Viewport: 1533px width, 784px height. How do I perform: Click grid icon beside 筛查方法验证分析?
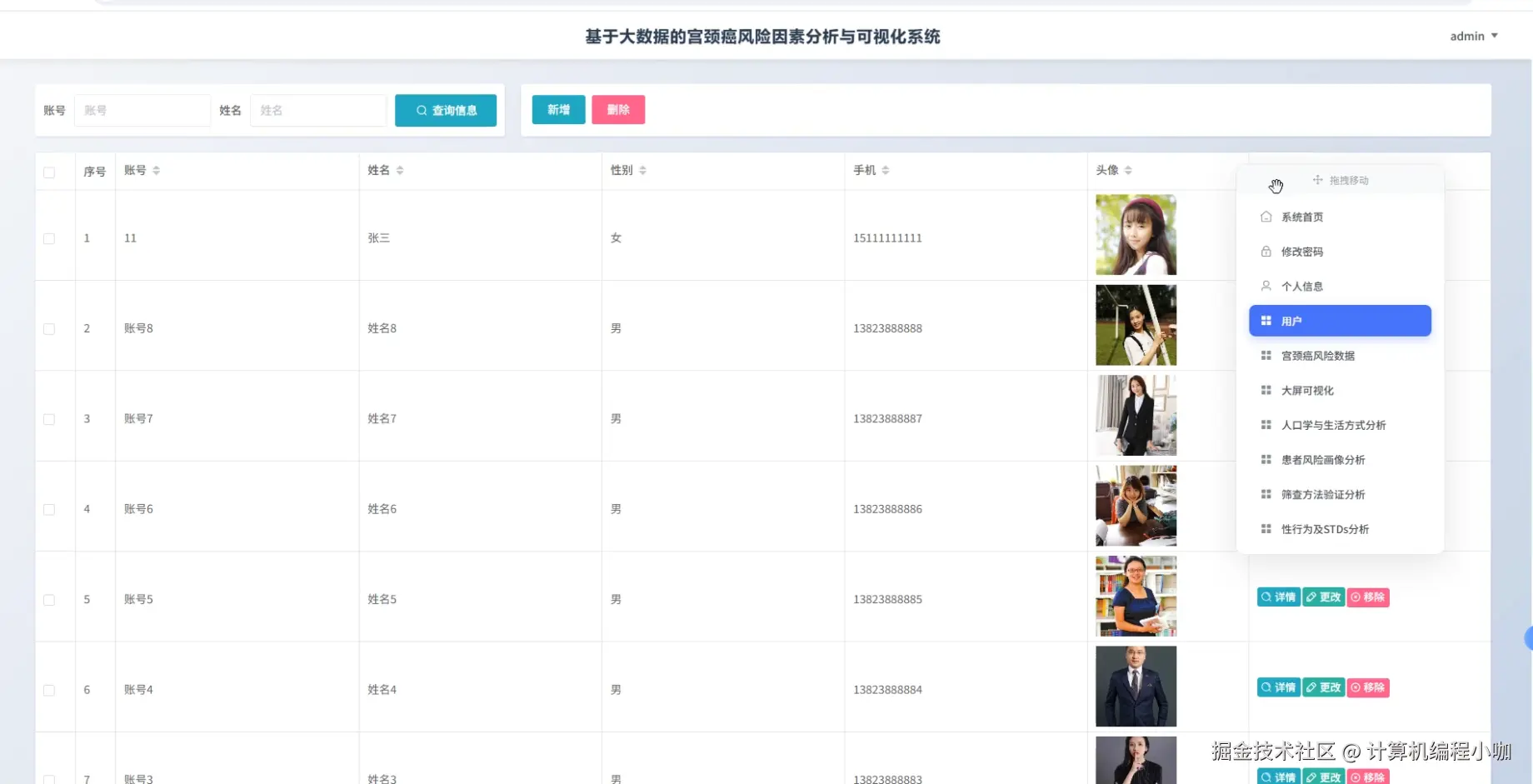tap(1266, 494)
